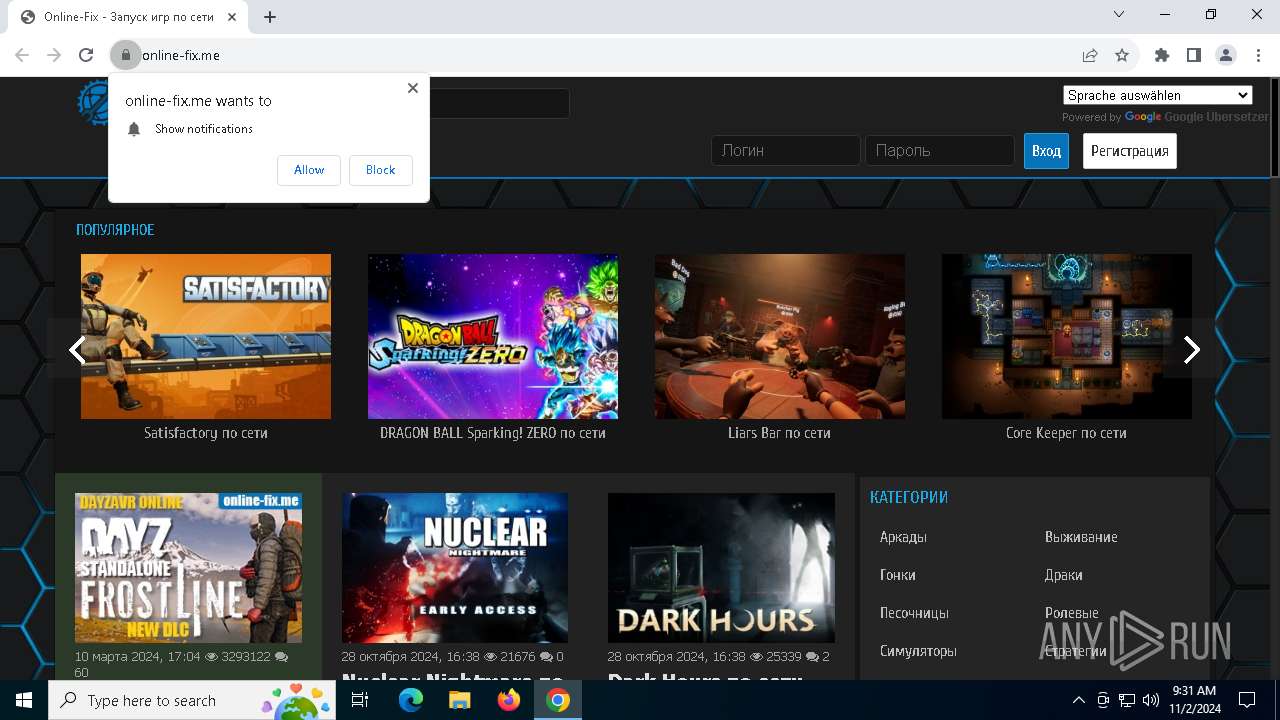Open the tab search chevron
This screenshot has height=720, width=1280.
(1120, 14)
